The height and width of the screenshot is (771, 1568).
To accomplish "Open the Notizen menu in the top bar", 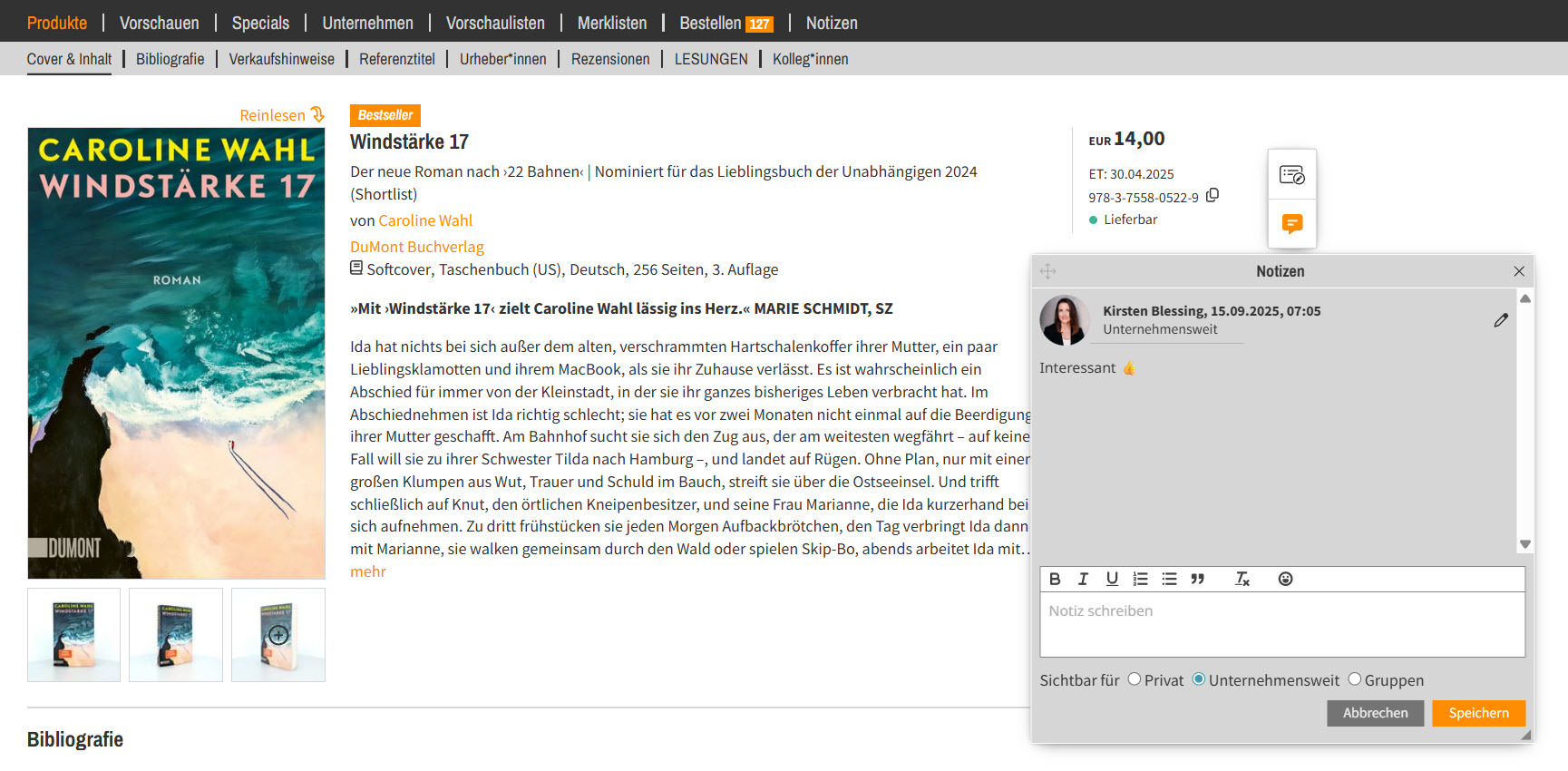I will tap(832, 23).
